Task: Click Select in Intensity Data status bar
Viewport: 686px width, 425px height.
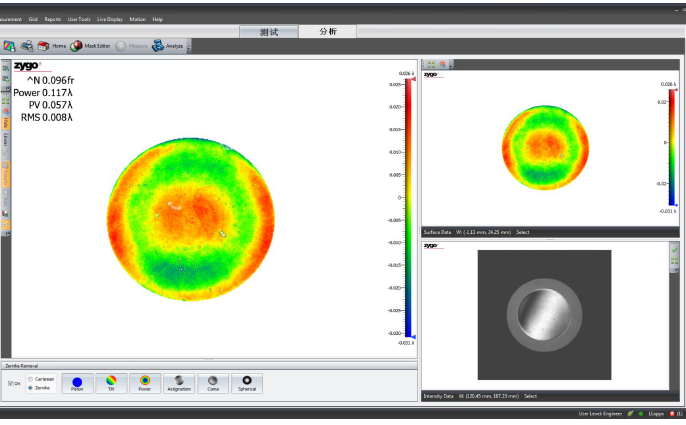Action: (x=530, y=396)
